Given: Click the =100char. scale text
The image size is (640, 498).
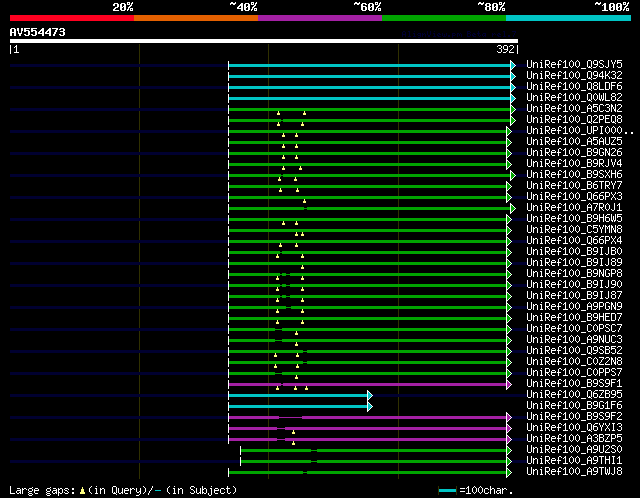Looking at the screenshot, I should (x=486, y=490).
